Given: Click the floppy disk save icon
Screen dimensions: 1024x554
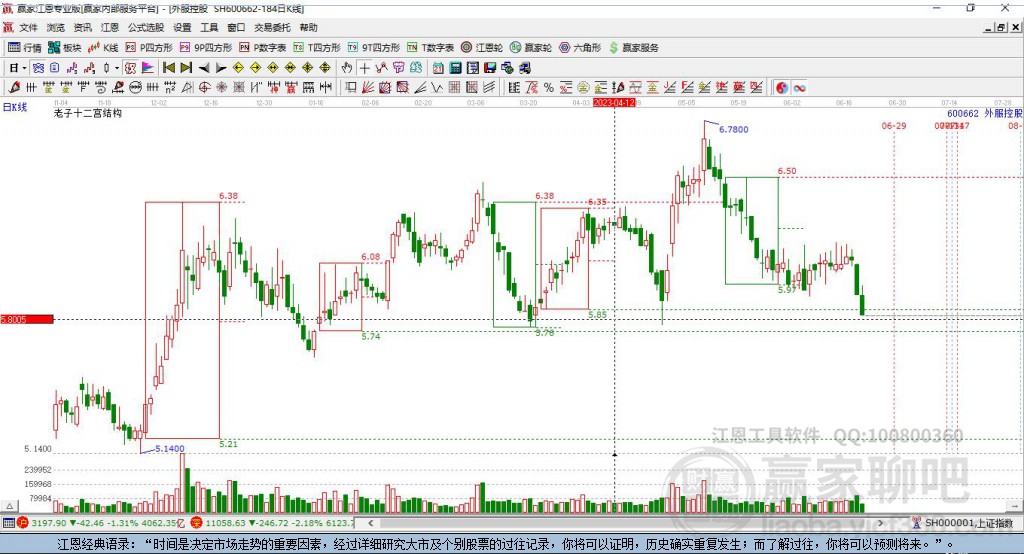Looking at the screenshot, I should pos(490,68).
